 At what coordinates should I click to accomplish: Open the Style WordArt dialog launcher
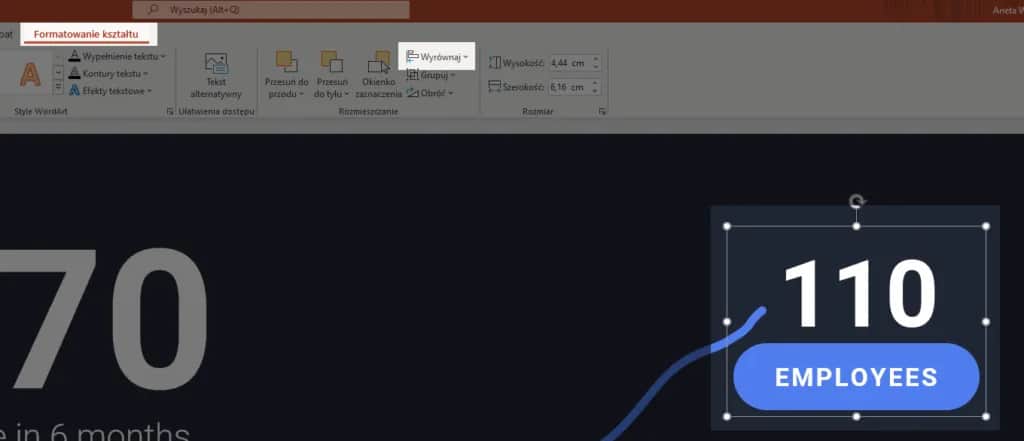[170, 112]
